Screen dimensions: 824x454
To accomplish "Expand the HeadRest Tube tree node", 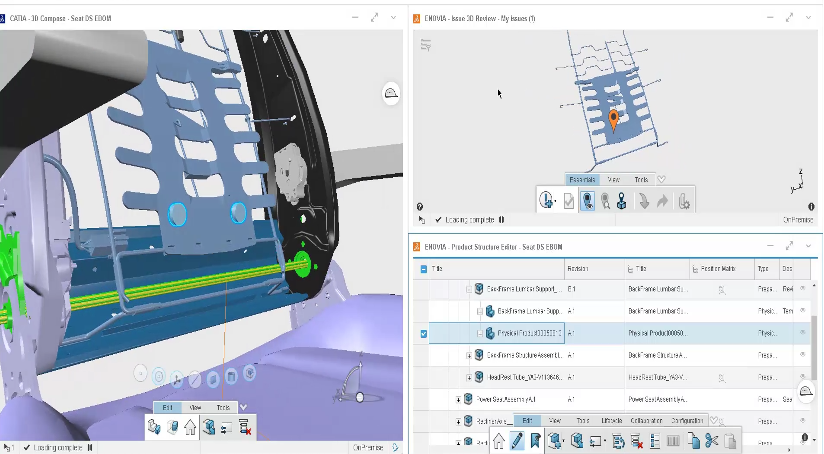I will pyautogui.click(x=469, y=378).
